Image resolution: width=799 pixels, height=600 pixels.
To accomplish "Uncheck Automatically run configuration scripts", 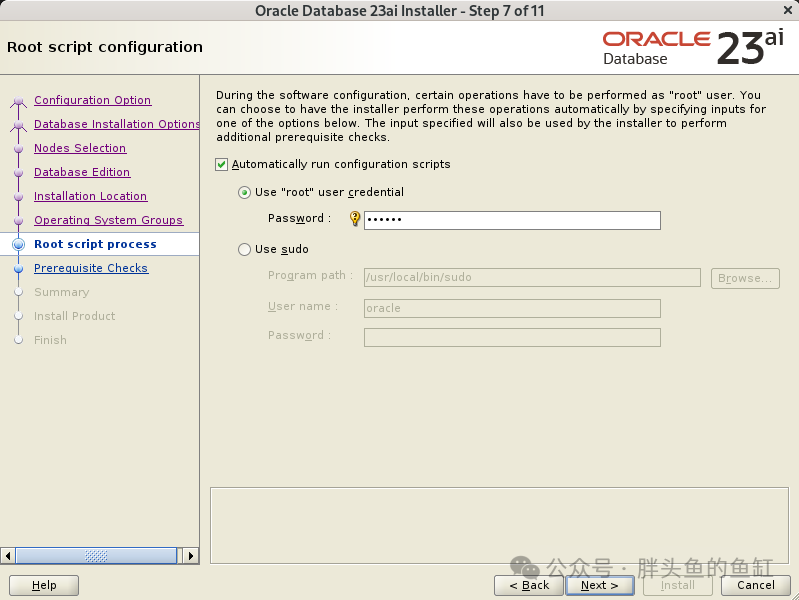I will (x=221, y=165).
